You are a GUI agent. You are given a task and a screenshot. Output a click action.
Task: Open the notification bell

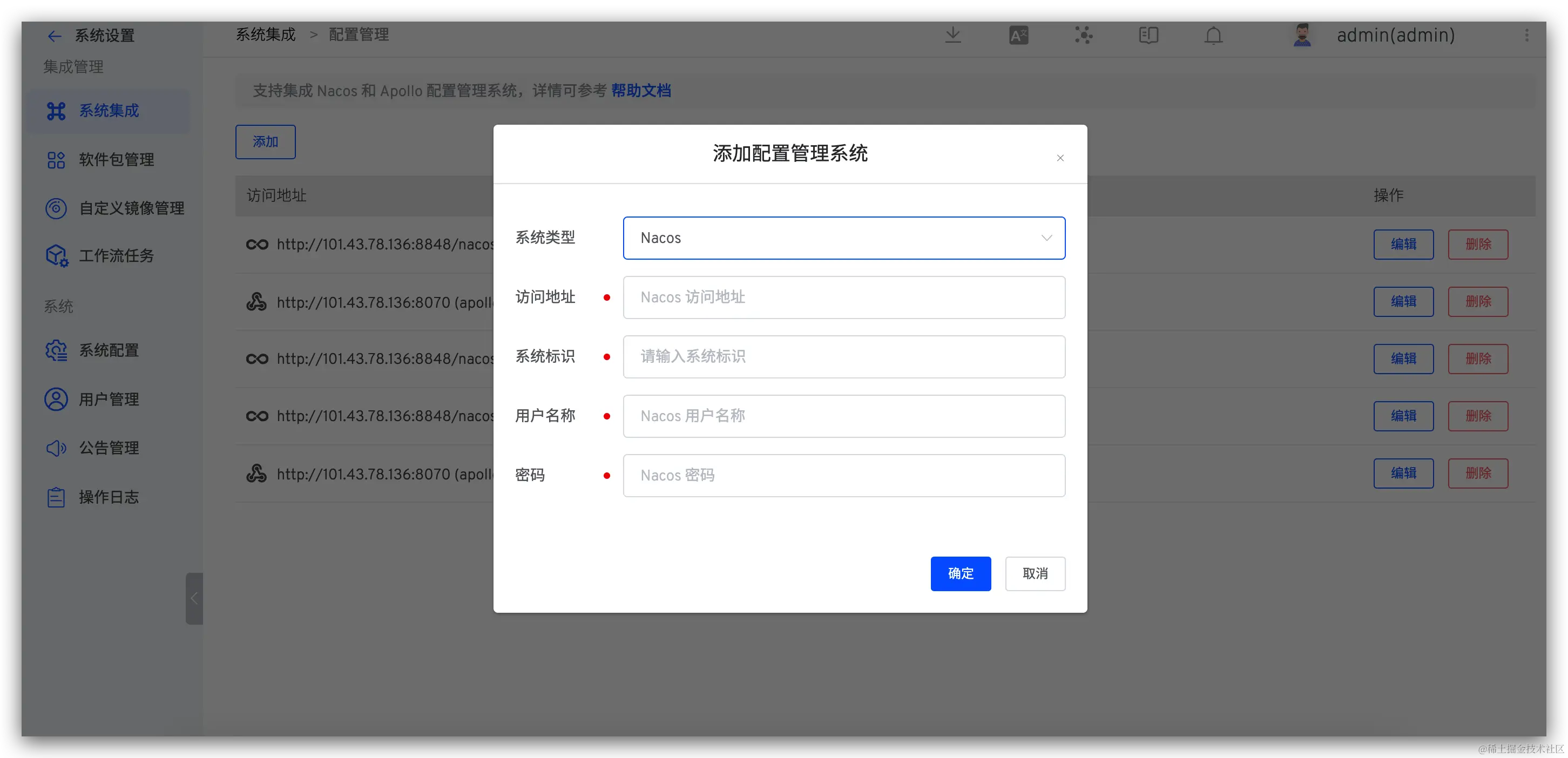tap(1213, 35)
